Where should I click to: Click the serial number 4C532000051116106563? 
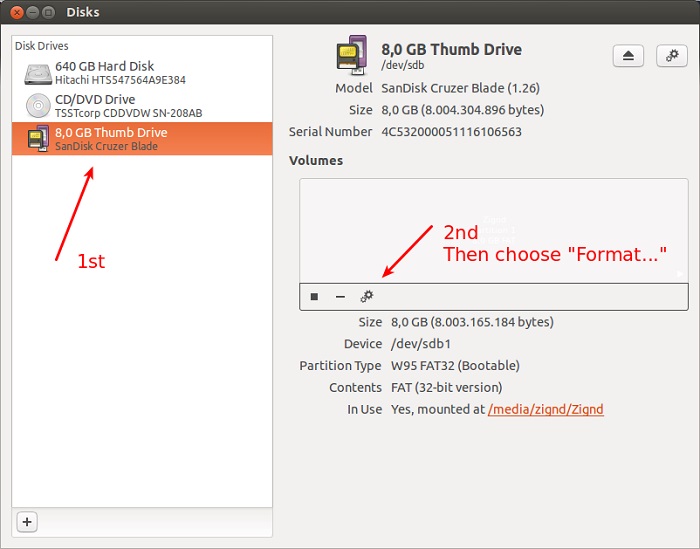click(451, 132)
